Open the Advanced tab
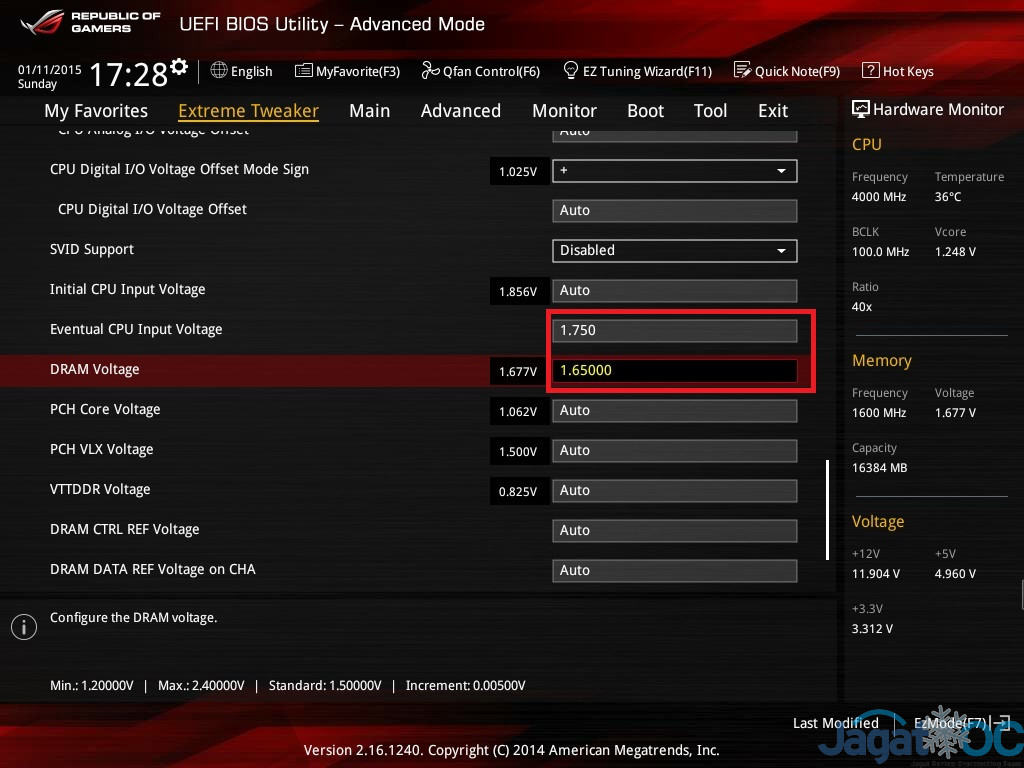1024x768 pixels. 460,111
